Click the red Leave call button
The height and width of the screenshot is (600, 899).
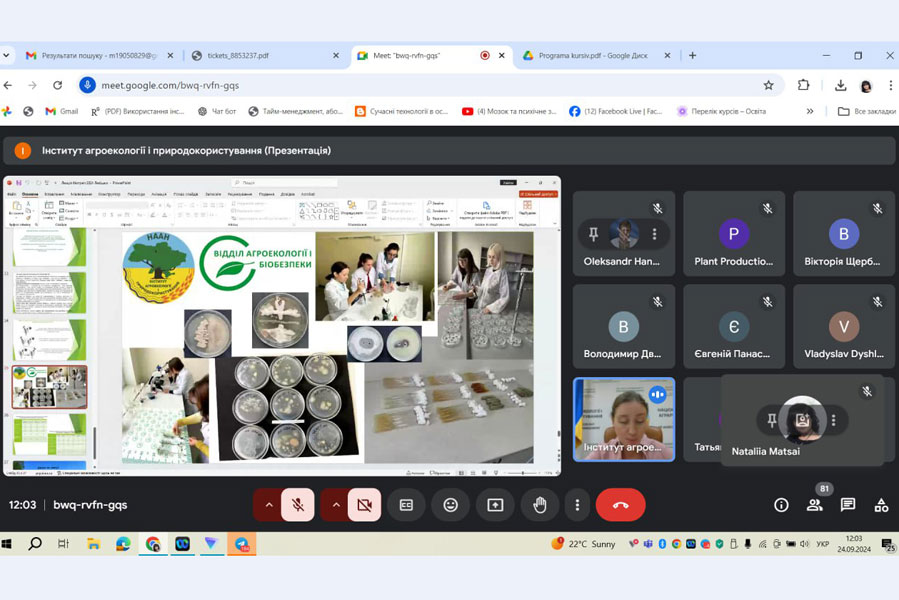pos(620,505)
